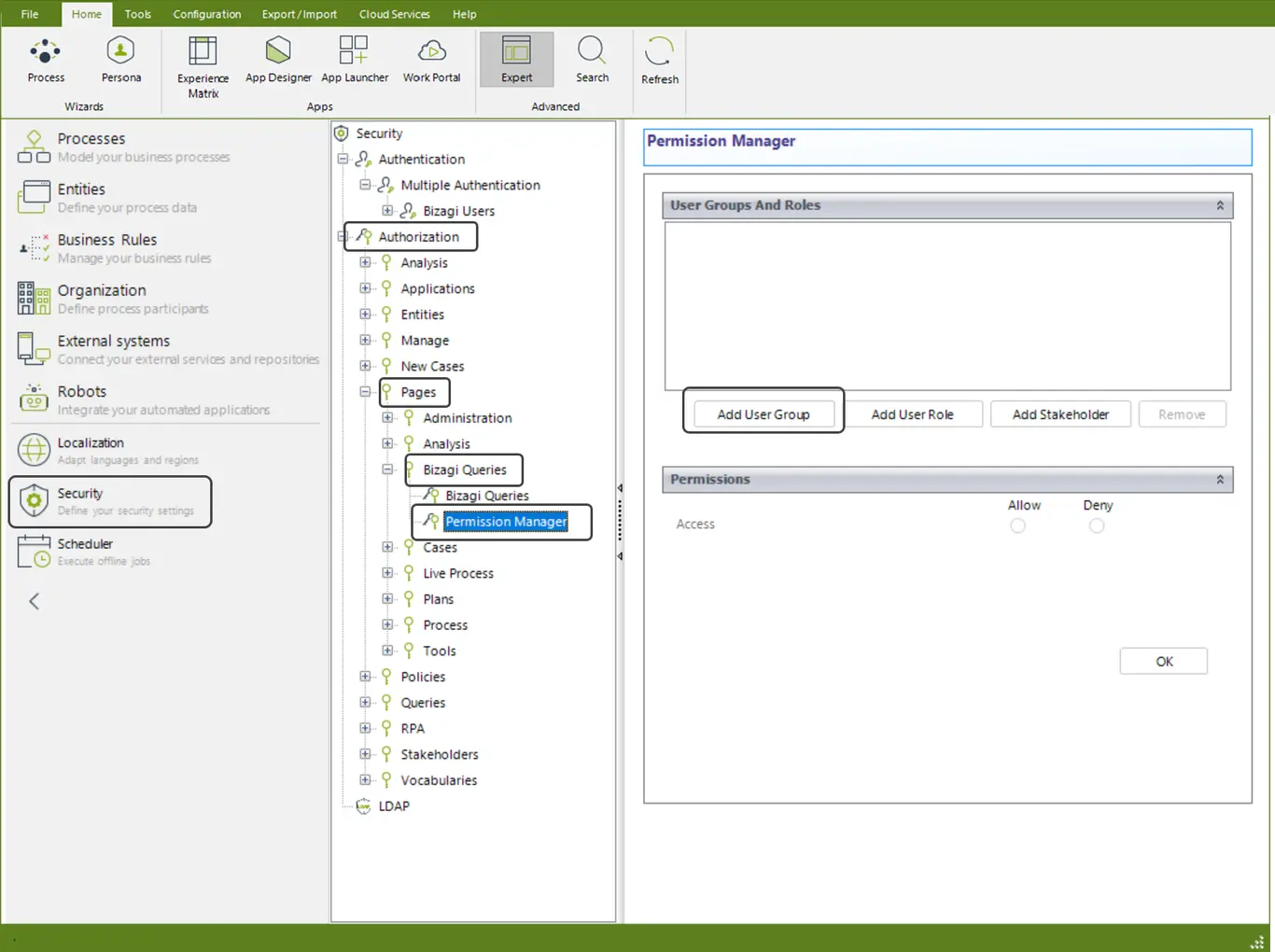Select Bizagi Users in the tree
The image size is (1275, 952).
point(458,211)
